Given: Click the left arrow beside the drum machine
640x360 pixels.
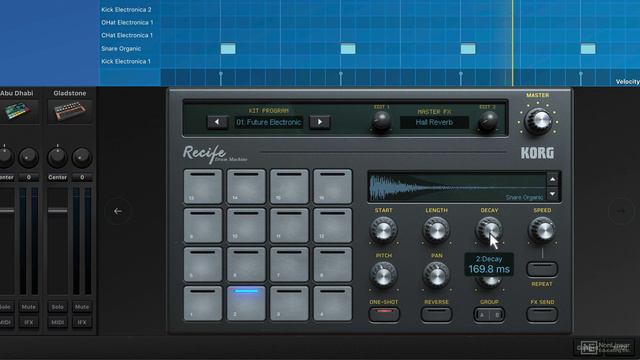Looking at the screenshot, I should click(118, 211).
